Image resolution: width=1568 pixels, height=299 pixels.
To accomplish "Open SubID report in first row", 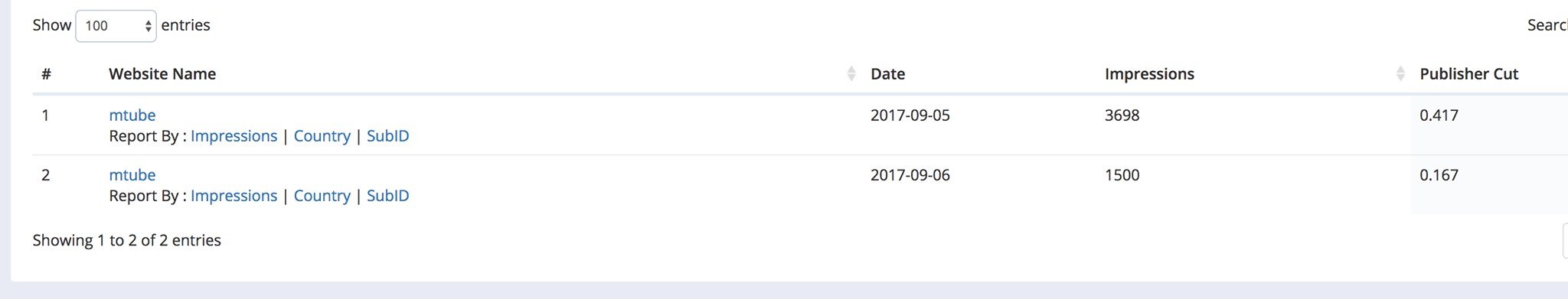I will tap(388, 136).
